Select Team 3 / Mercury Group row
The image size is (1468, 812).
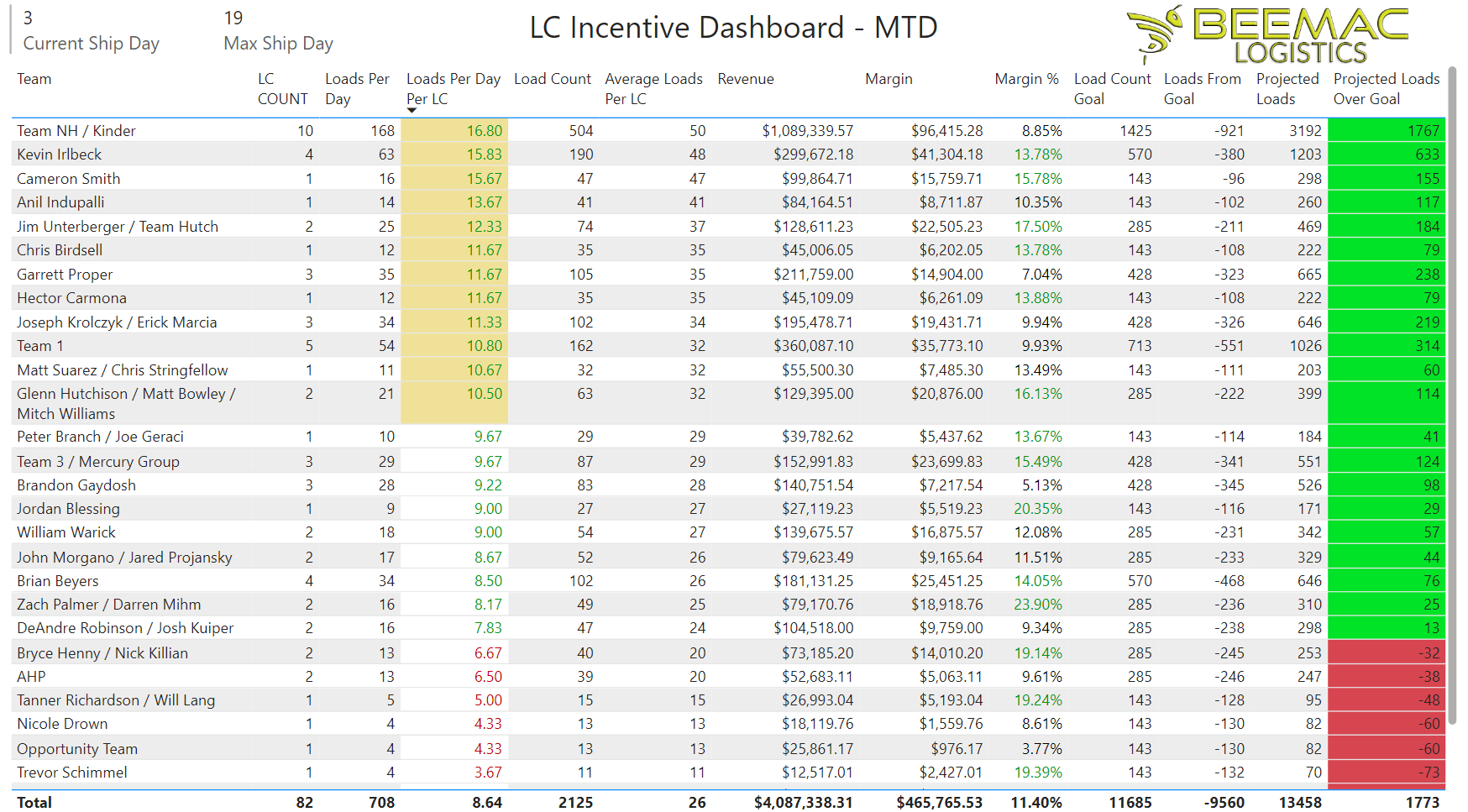pyautogui.click(x=728, y=462)
